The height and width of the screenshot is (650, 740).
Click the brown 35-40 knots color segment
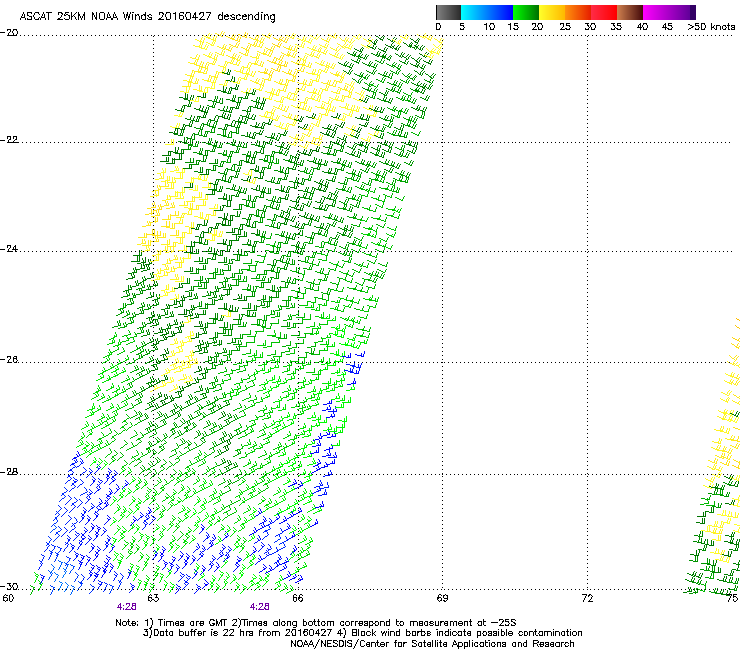point(630,12)
